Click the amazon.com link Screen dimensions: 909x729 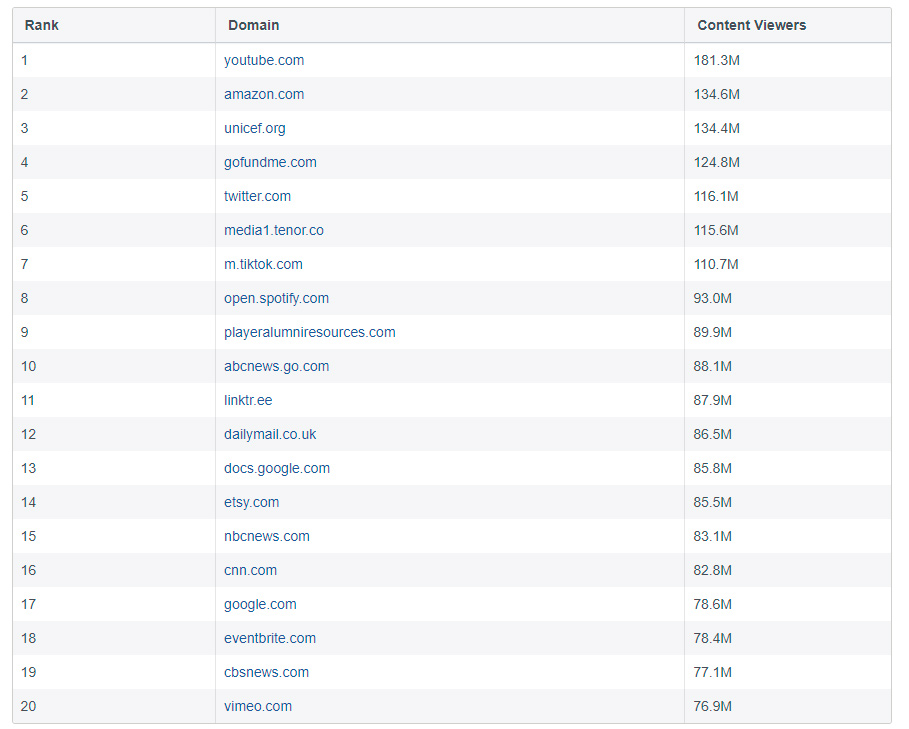(264, 94)
